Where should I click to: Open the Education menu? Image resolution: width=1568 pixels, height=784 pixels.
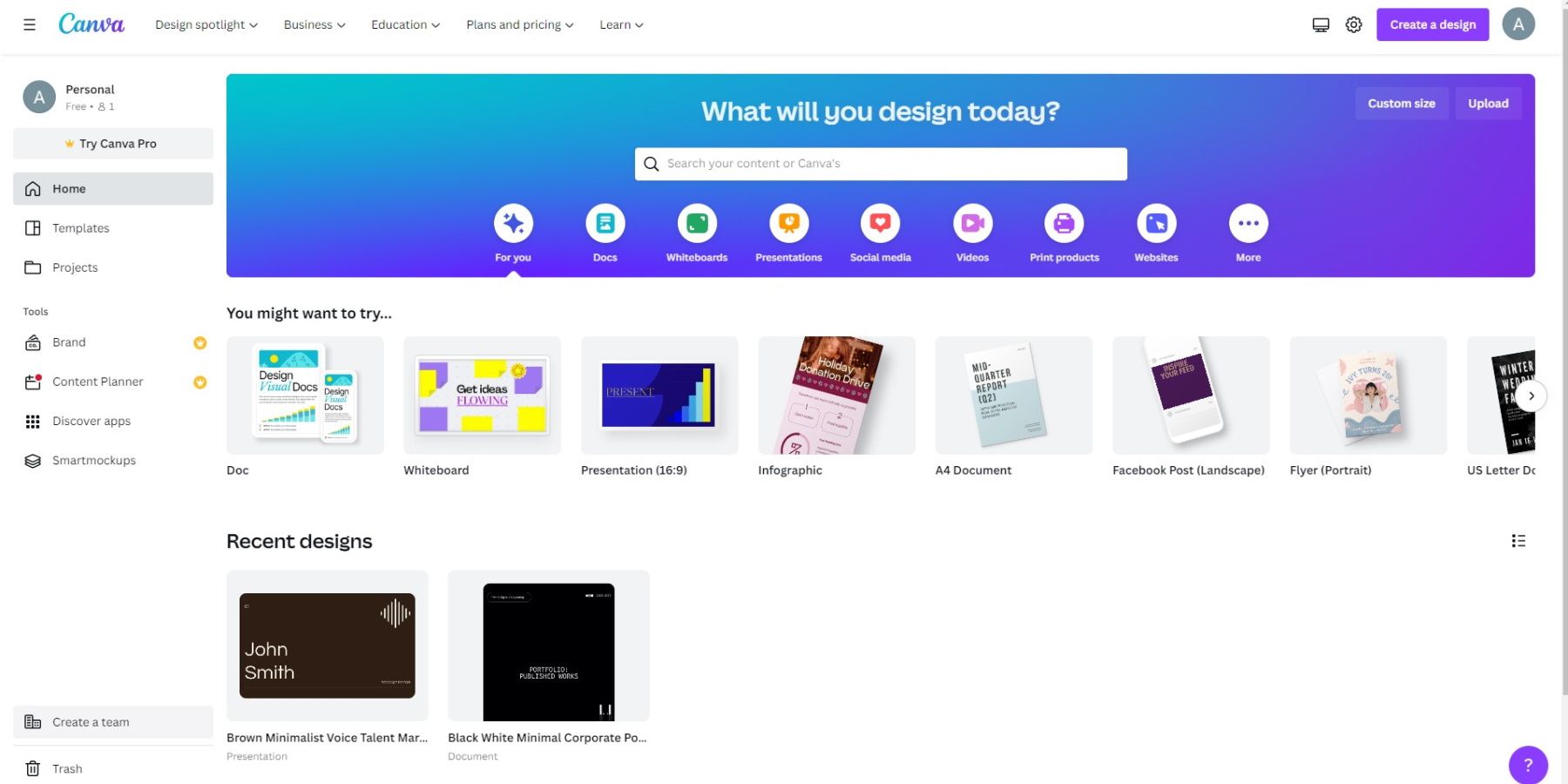(404, 24)
